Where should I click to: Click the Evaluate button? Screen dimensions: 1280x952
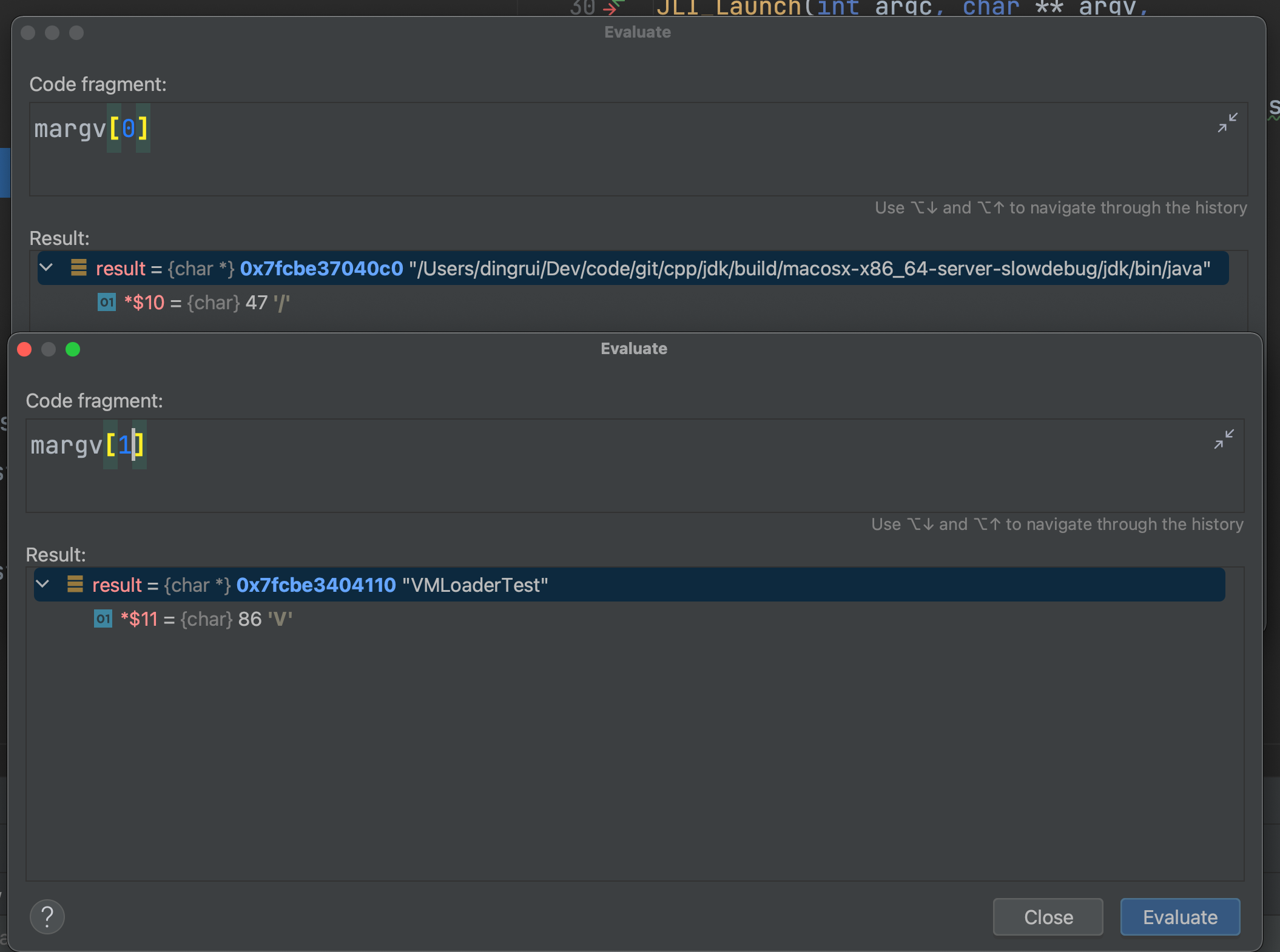1180,917
